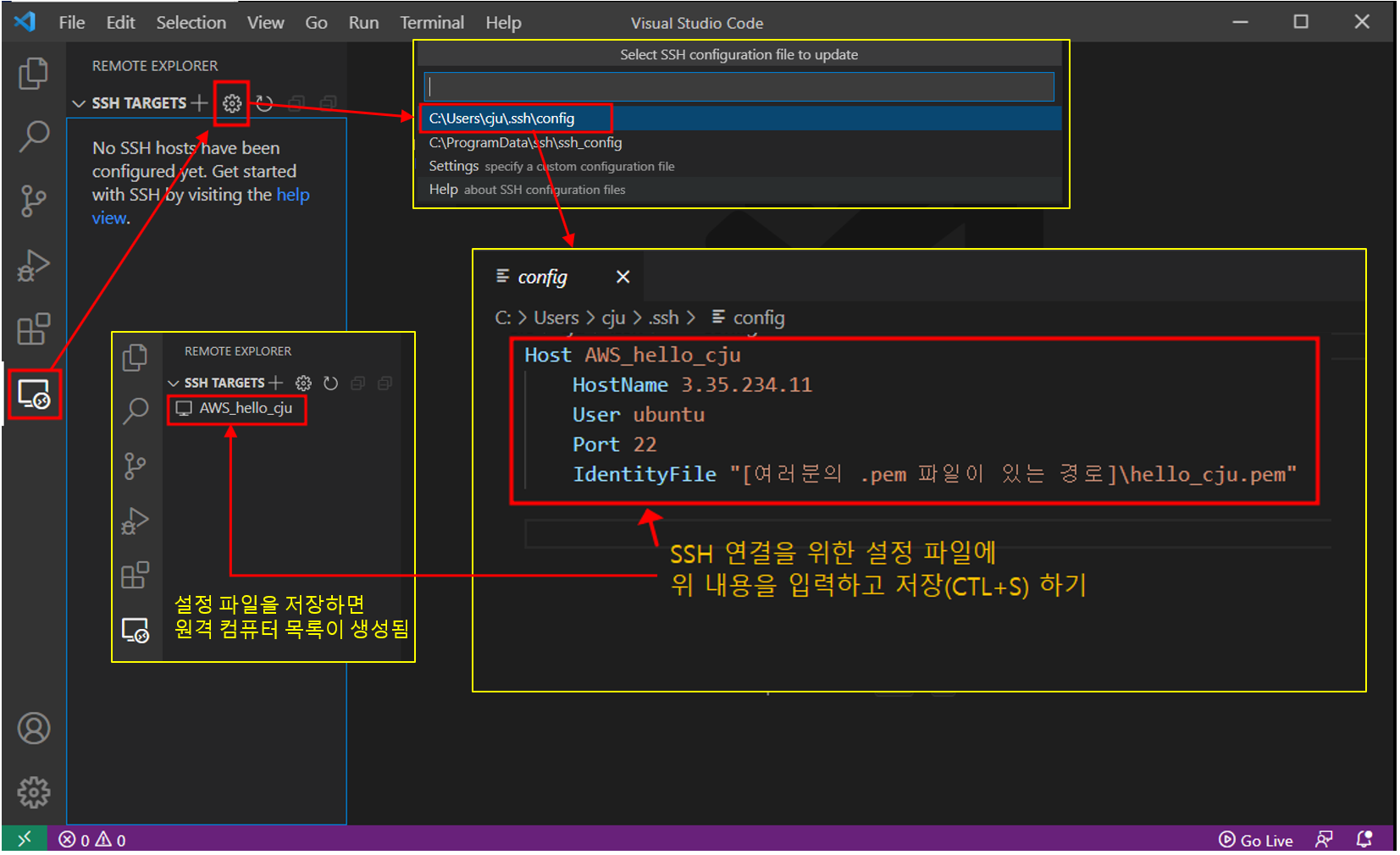Click plus icon in inset Remote Explorer

tap(276, 383)
